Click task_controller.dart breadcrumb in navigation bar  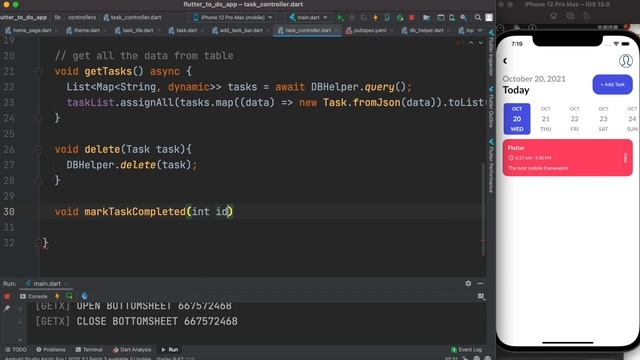pyautogui.click(x=132, y=18)
